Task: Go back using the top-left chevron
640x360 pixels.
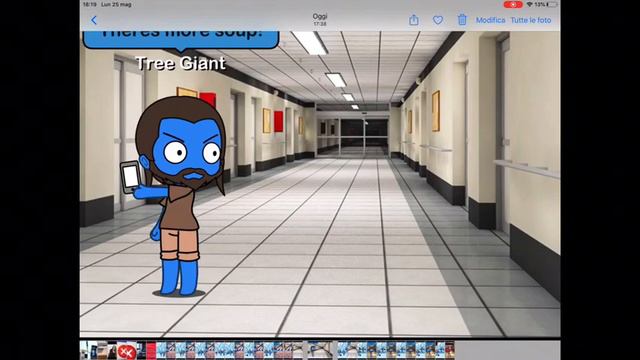Action: tap(94, 20)
